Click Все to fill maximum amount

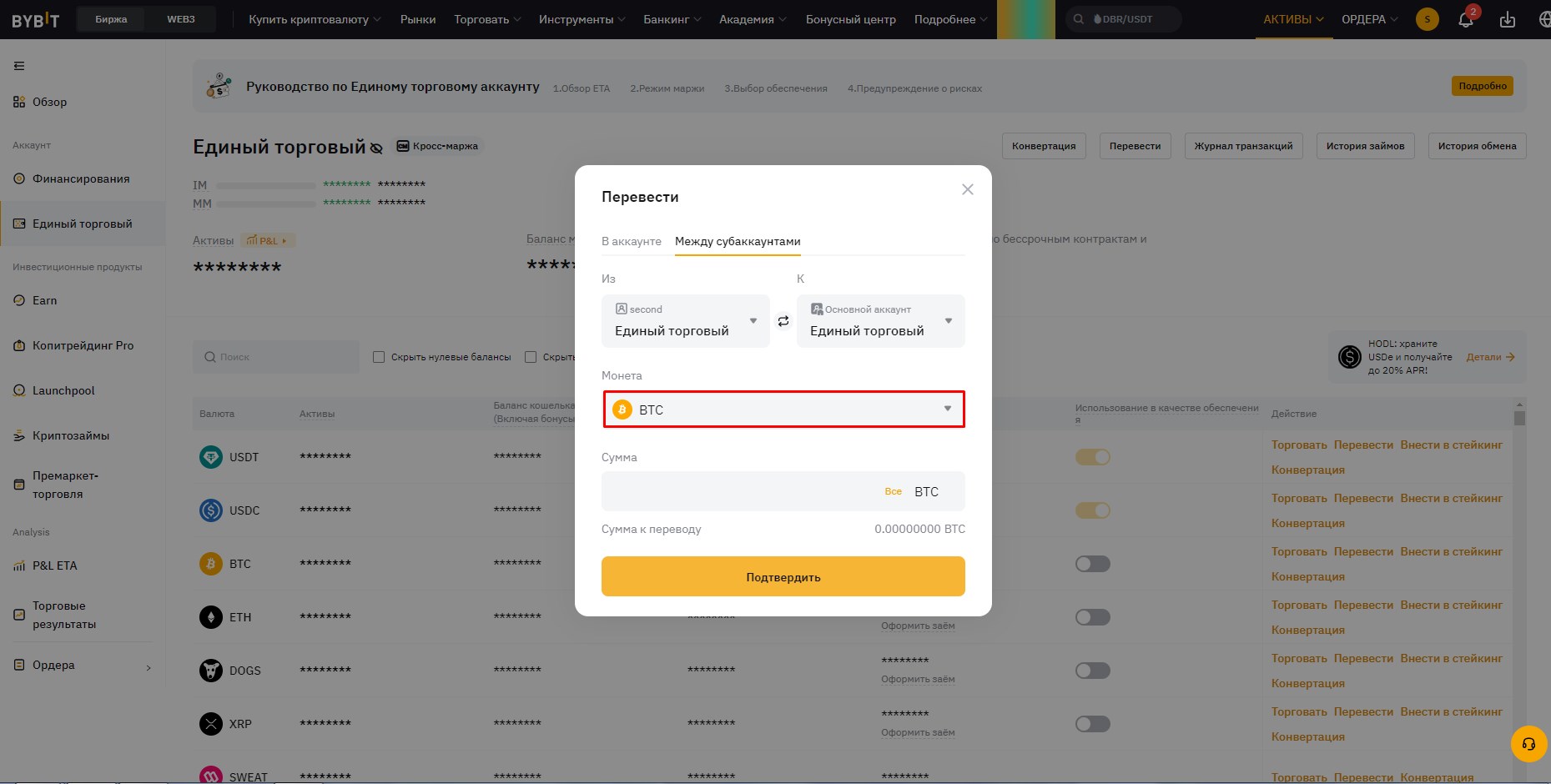pyautogui.click(x=894, y=491)
